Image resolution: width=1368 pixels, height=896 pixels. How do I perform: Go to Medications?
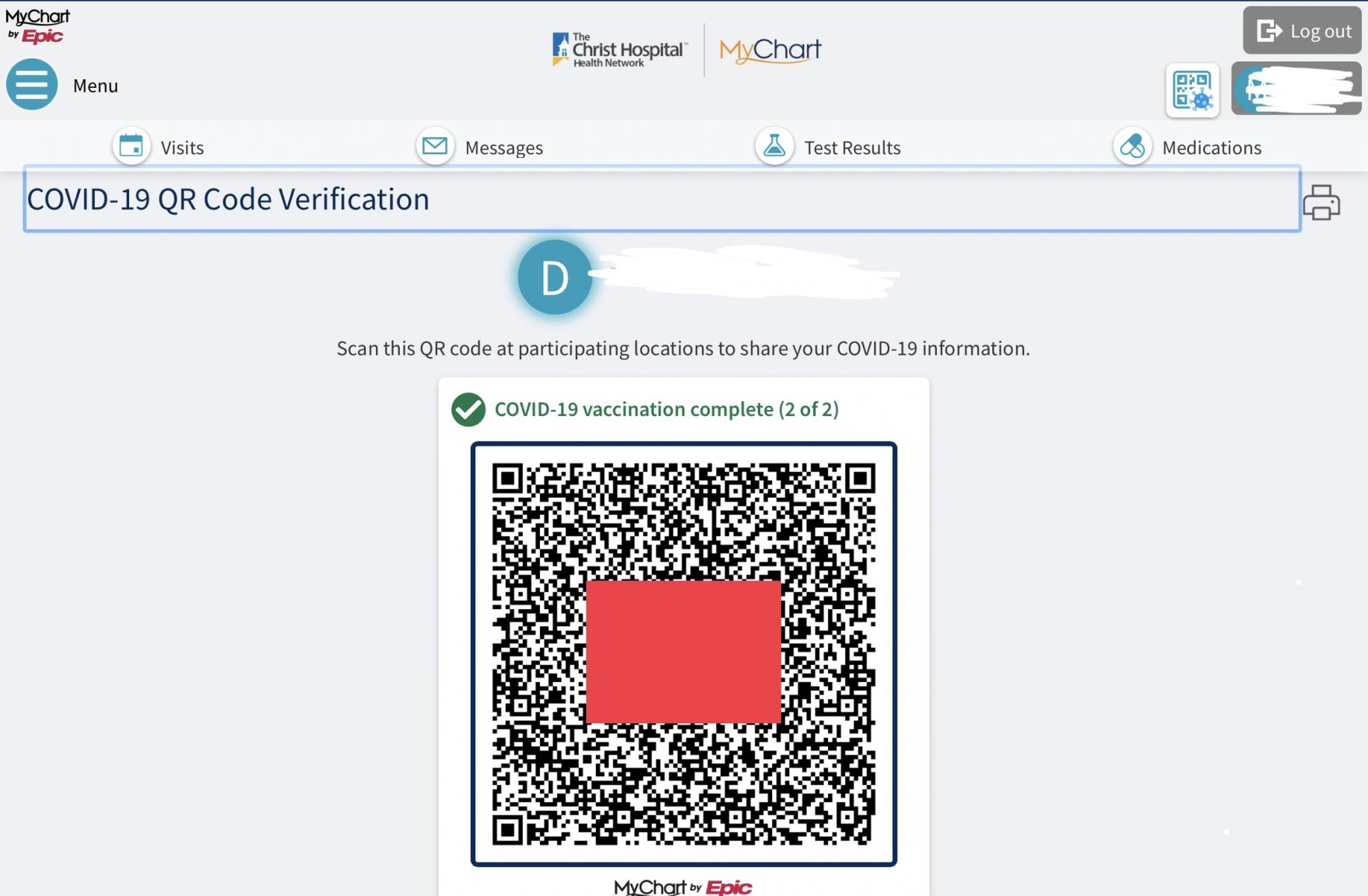[1212, 148]
